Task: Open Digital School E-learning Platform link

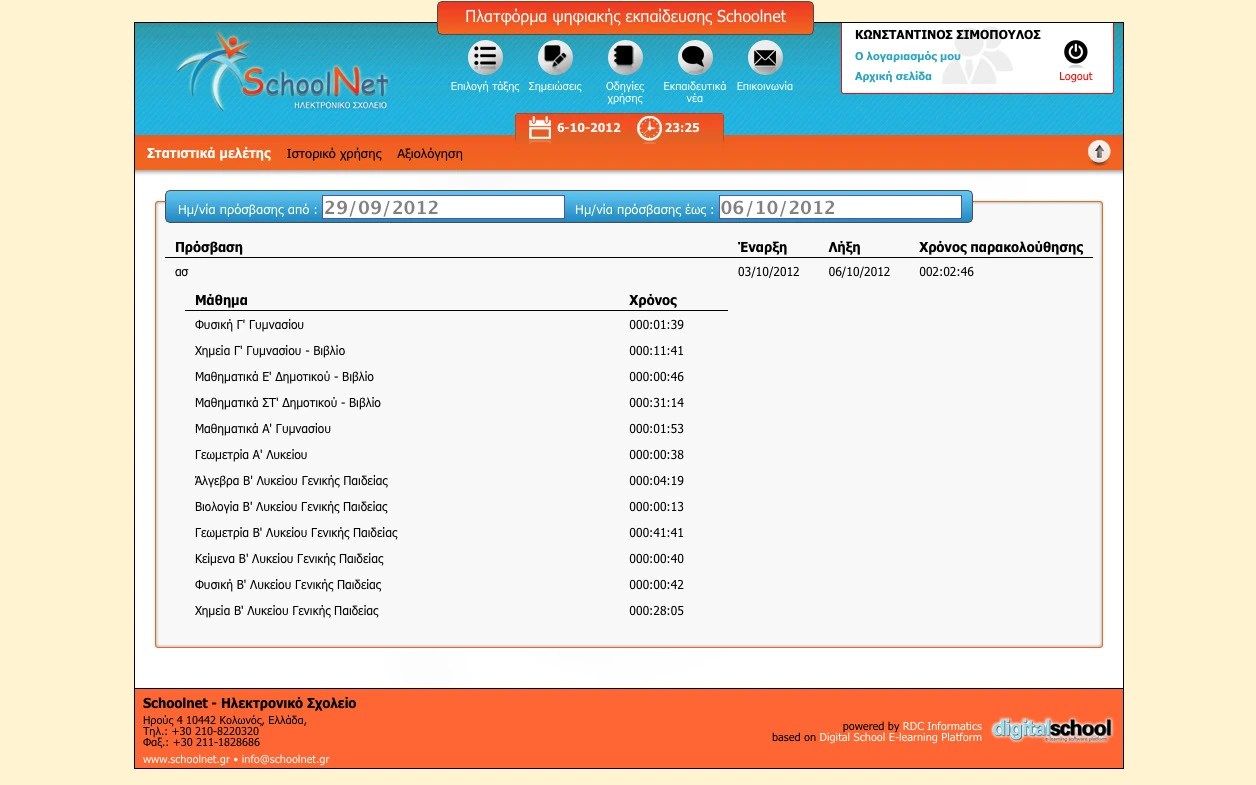Action: 900,738
